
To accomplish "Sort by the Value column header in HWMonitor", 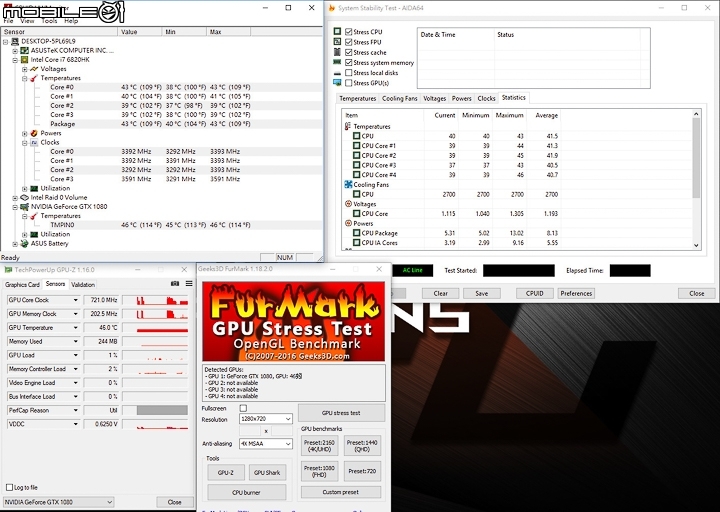I will point(140,32).
